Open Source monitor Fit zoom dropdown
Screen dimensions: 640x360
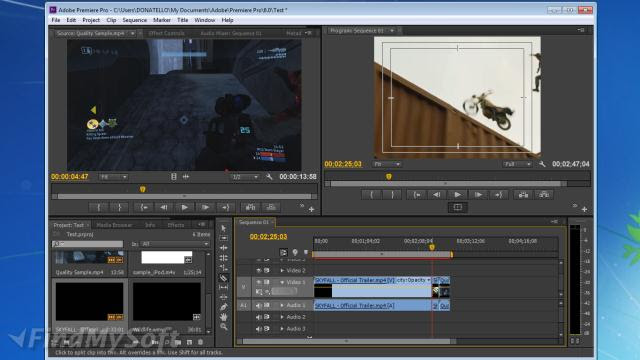[113, 177]
